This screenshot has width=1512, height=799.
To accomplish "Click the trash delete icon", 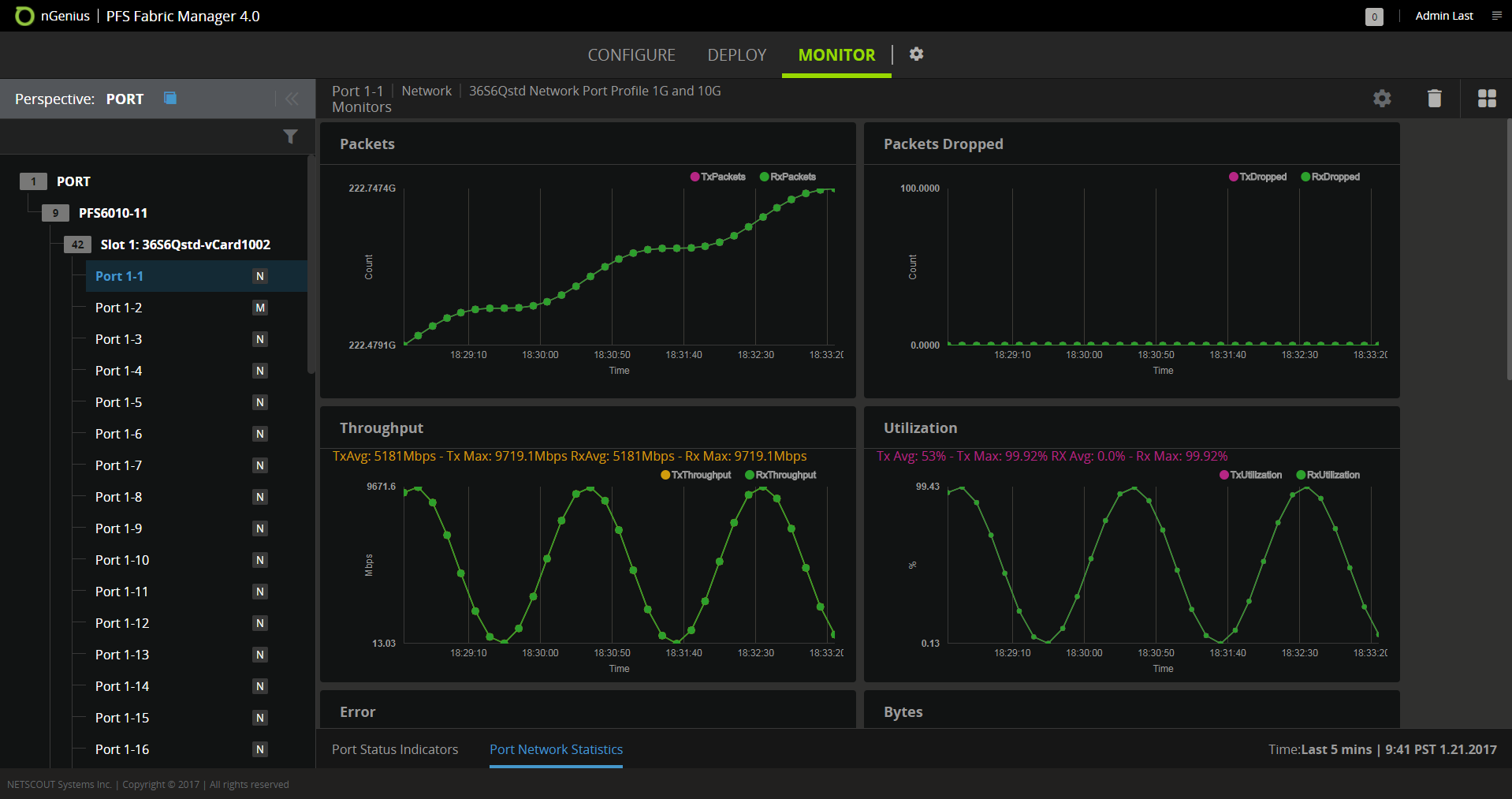I will pos(1435,99).
